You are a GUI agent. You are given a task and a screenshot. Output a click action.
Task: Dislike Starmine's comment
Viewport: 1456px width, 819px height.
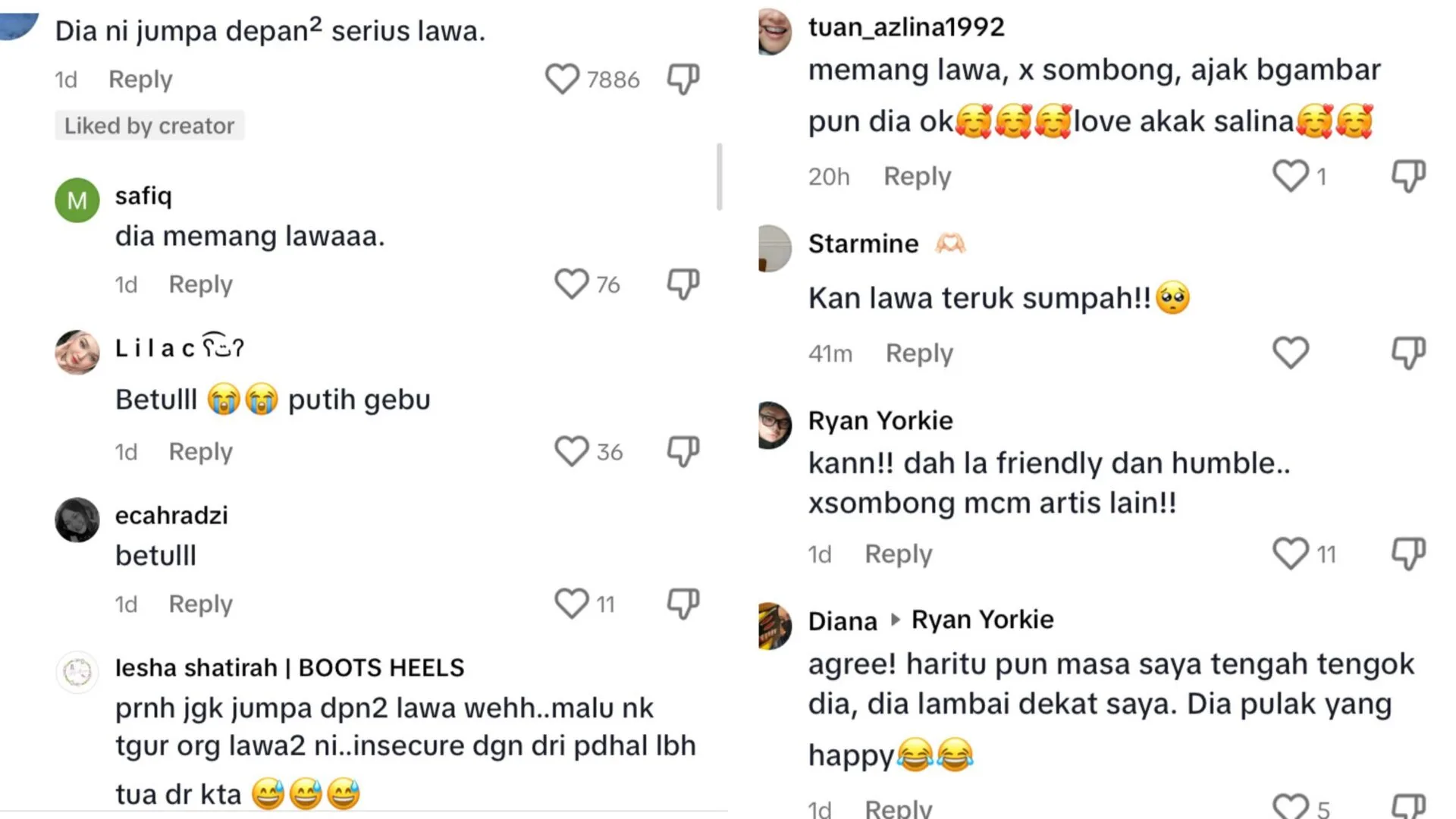1408,353
